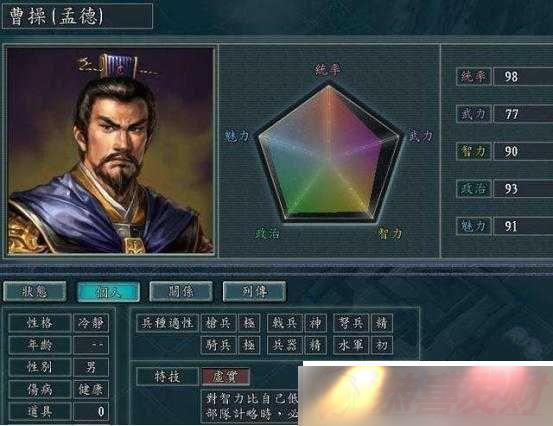The image size is (553, 426).
Task: Click the 道具 item count field
Action: [x=91, y=412]
